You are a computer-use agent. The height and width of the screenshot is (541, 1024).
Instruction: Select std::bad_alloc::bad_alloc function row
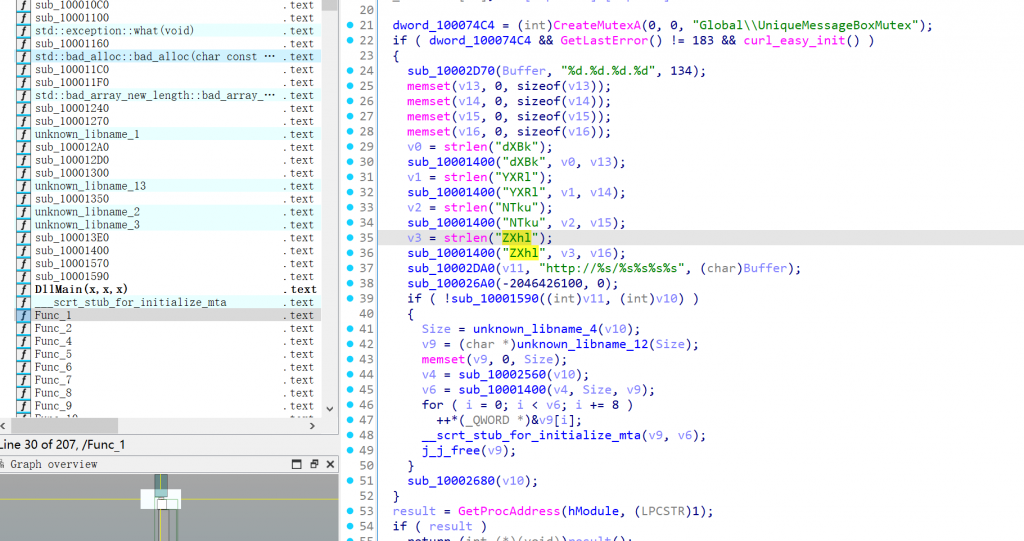[x=168, y=56]
